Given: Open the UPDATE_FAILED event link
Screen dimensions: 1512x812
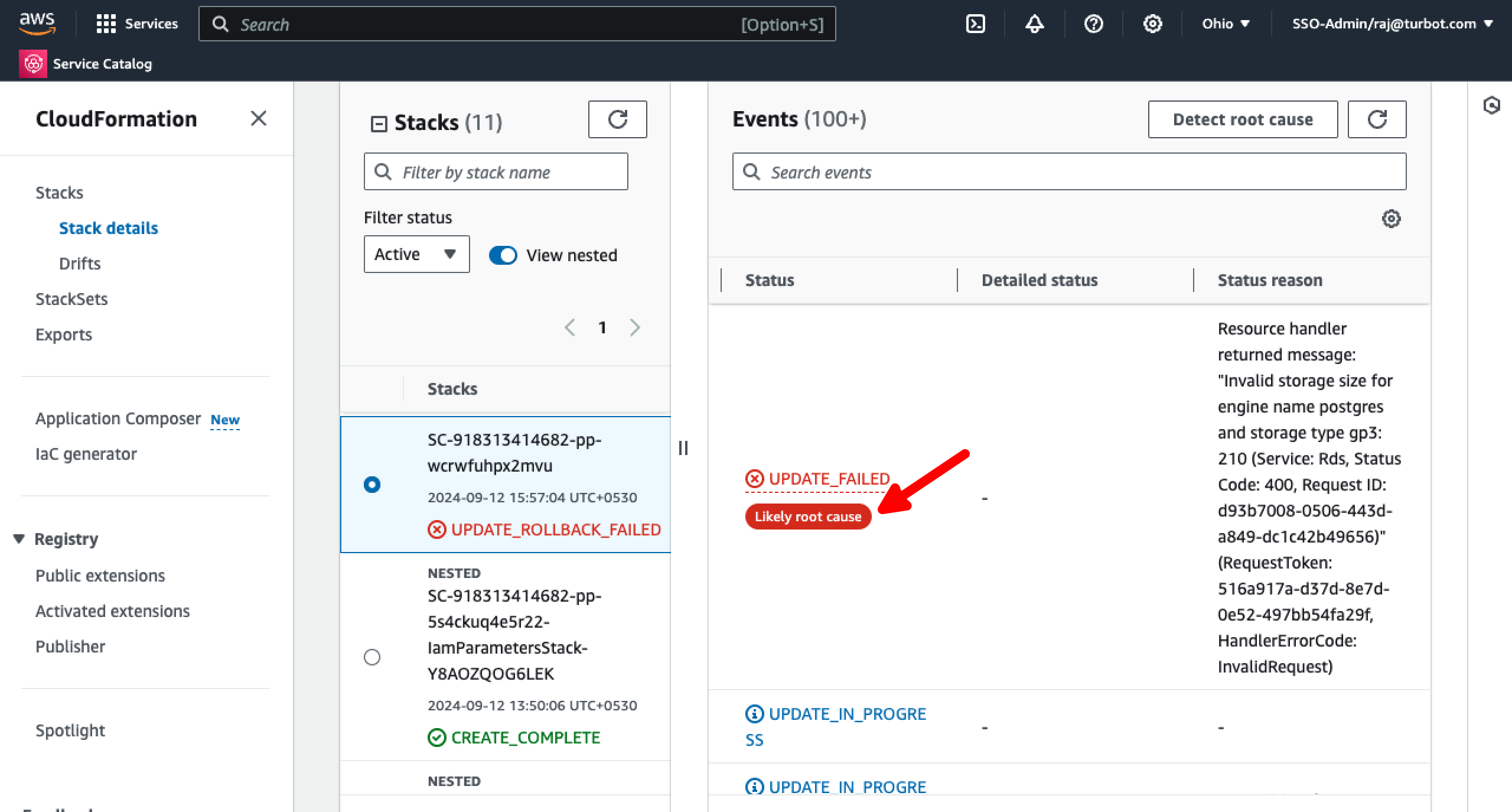Looking at the screenshot, I should [828, 479].
